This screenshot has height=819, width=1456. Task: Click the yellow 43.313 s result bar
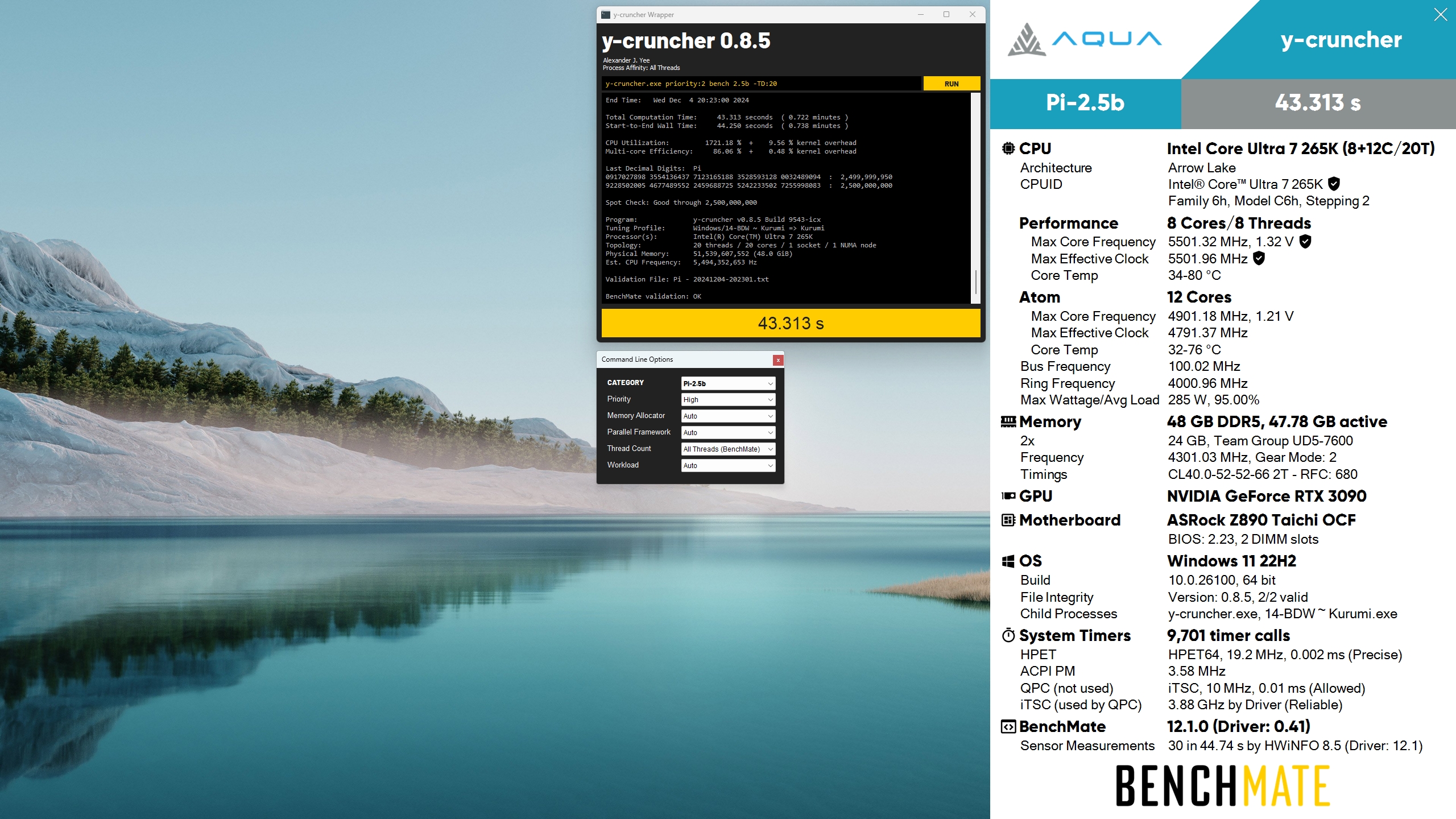tap(791, 323)
